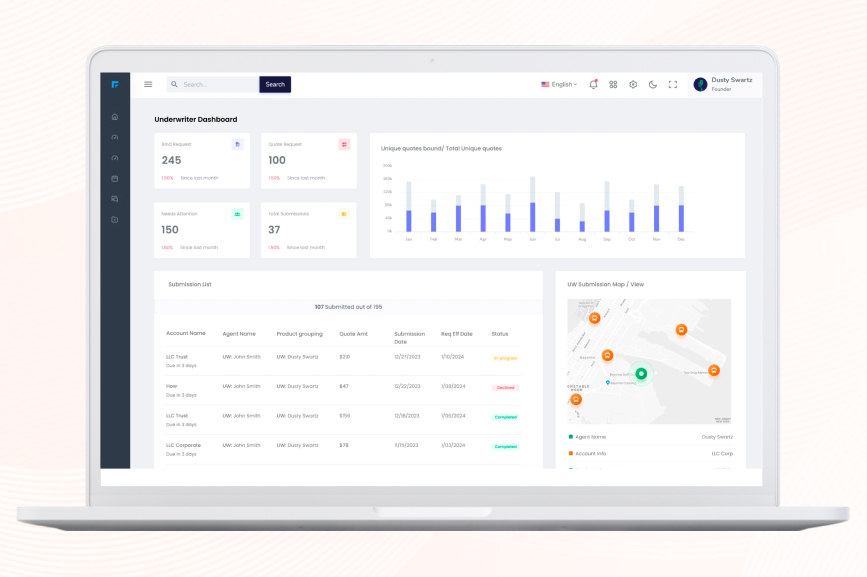The image size is (867, 577).
Task: Open the notifications bell
Action: [x=593, y=84]
